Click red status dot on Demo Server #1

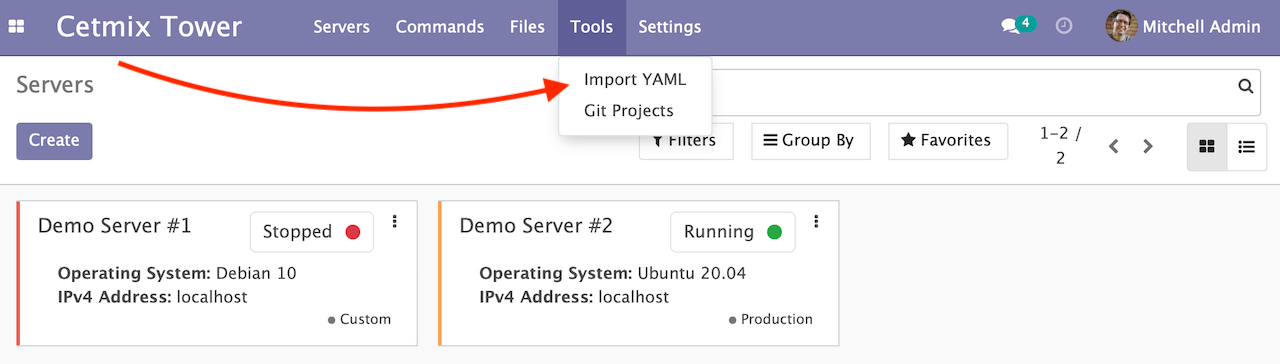click(352, 232)
